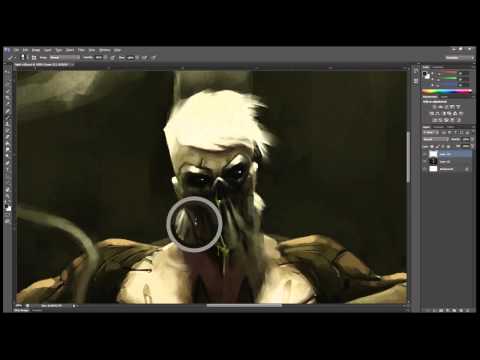Open the Window menu
Screen dimensions: 480x360
(x=104, y=50)
